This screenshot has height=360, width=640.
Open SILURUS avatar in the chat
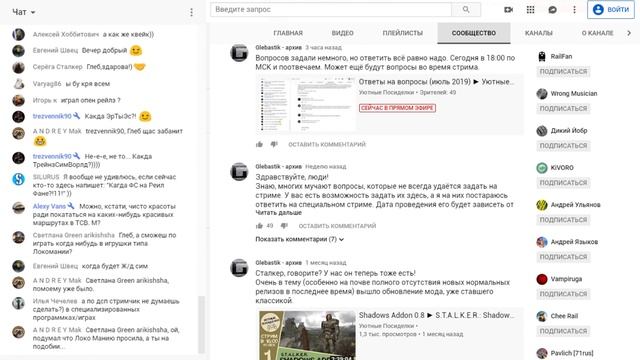pos(18,180)
